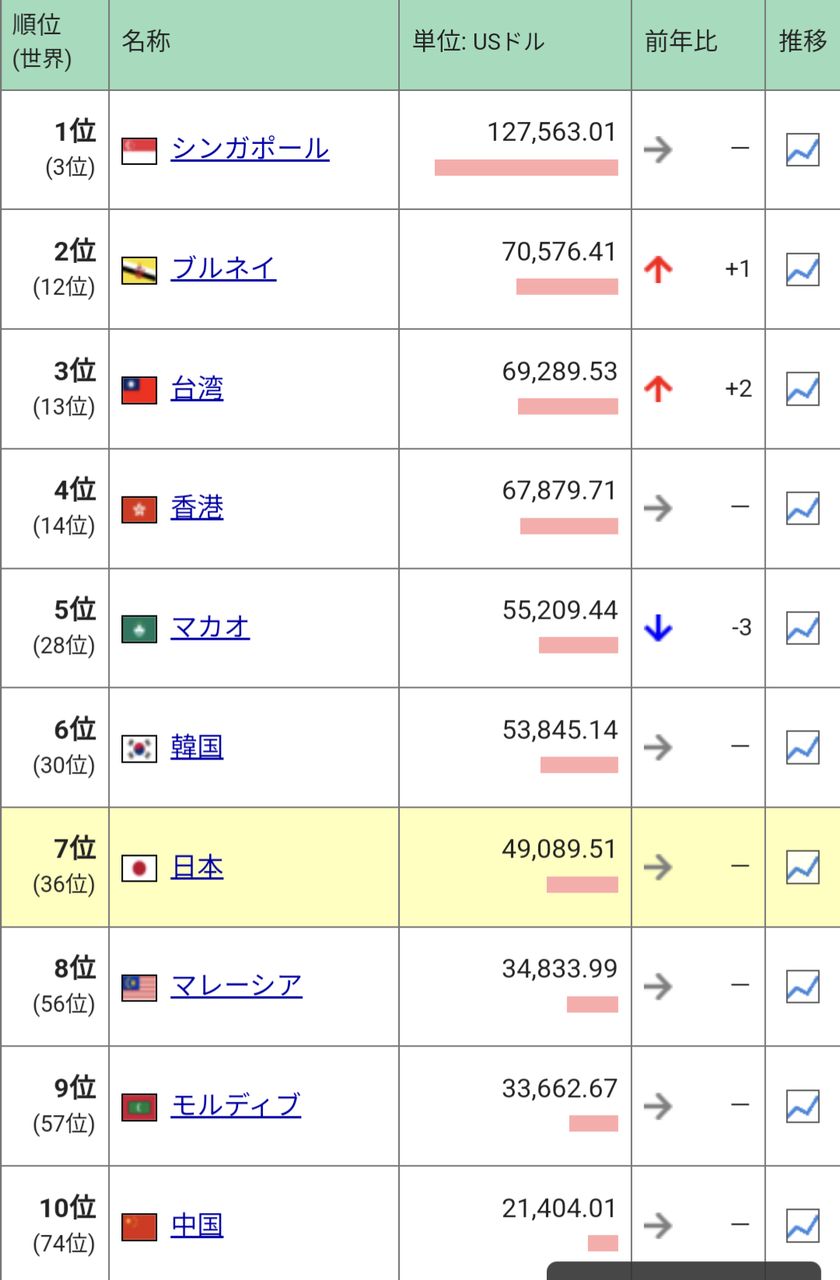
Task: Click the 推移 column header
Action: click(803, 45)
